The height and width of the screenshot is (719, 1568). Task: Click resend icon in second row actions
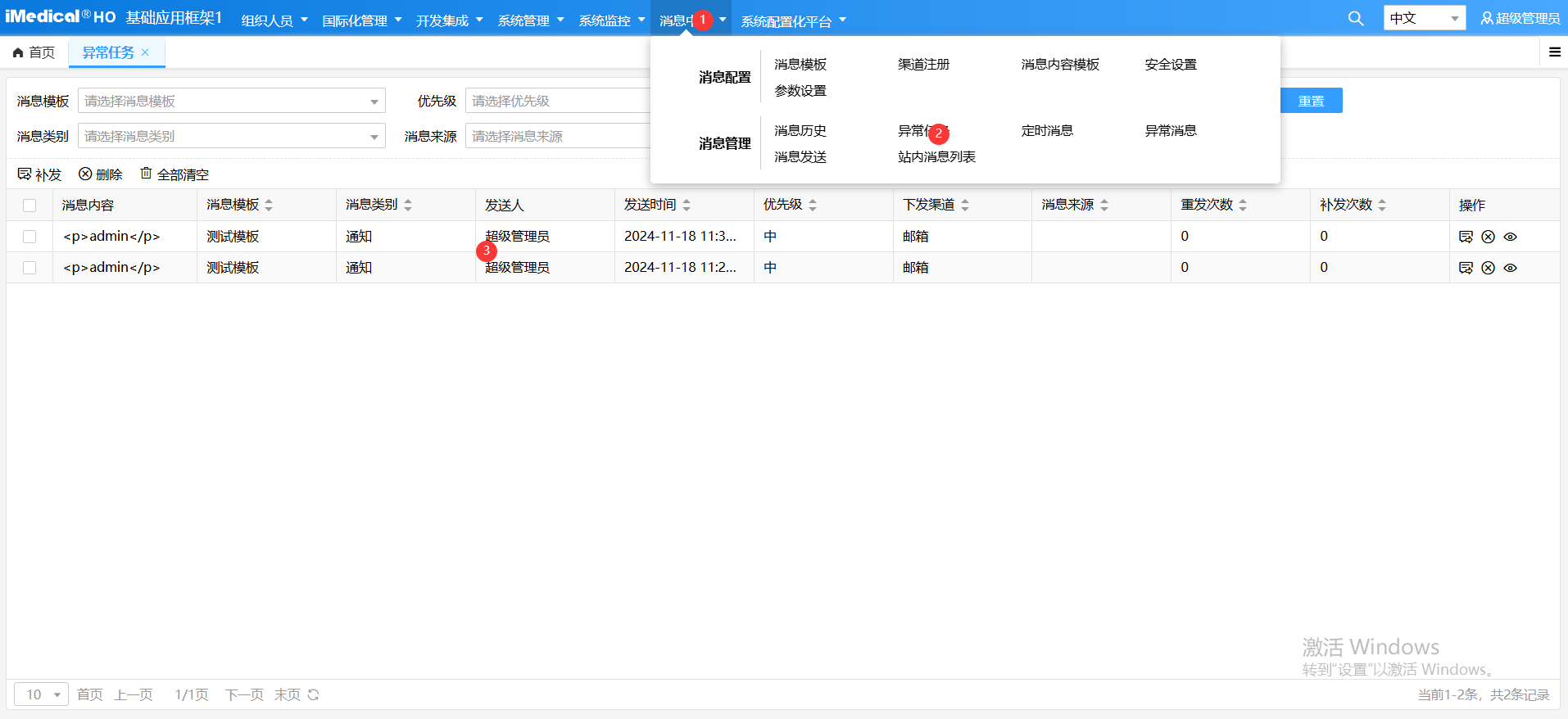(x=1466, y=268)
